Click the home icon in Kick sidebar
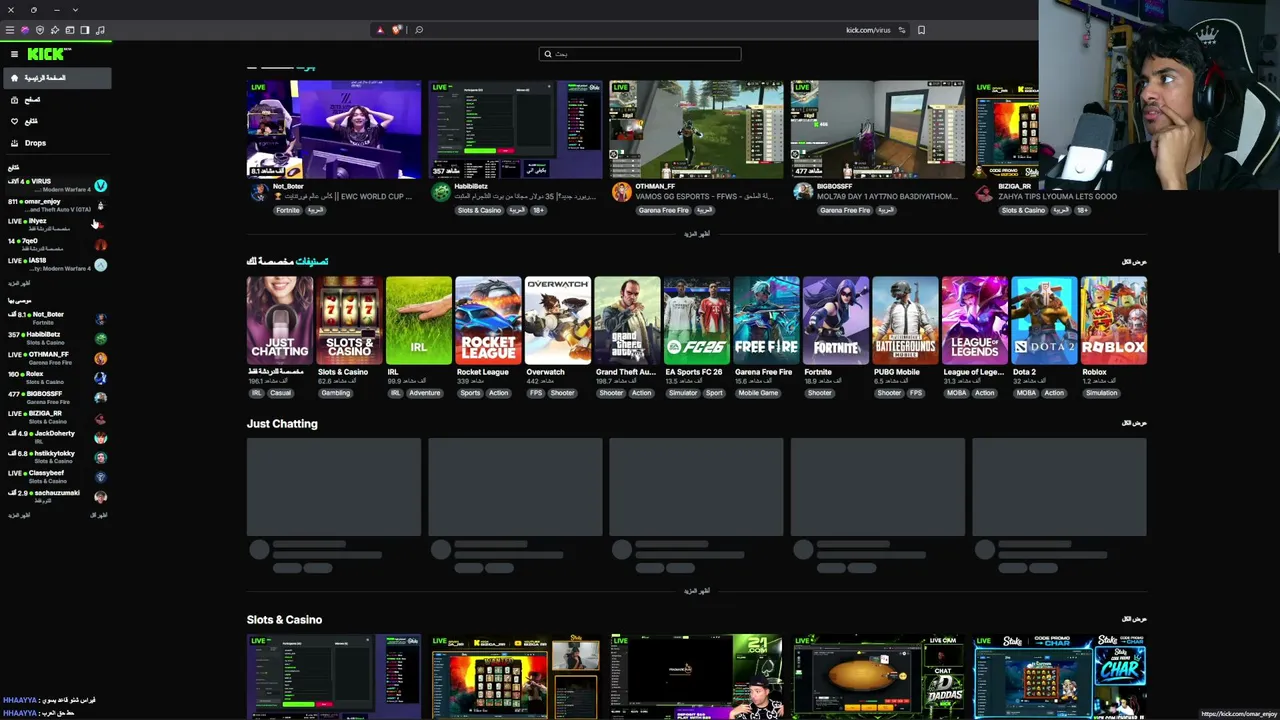Image resolution: width=1280 pixels, height=720 pixels. [x=14, y=78]
